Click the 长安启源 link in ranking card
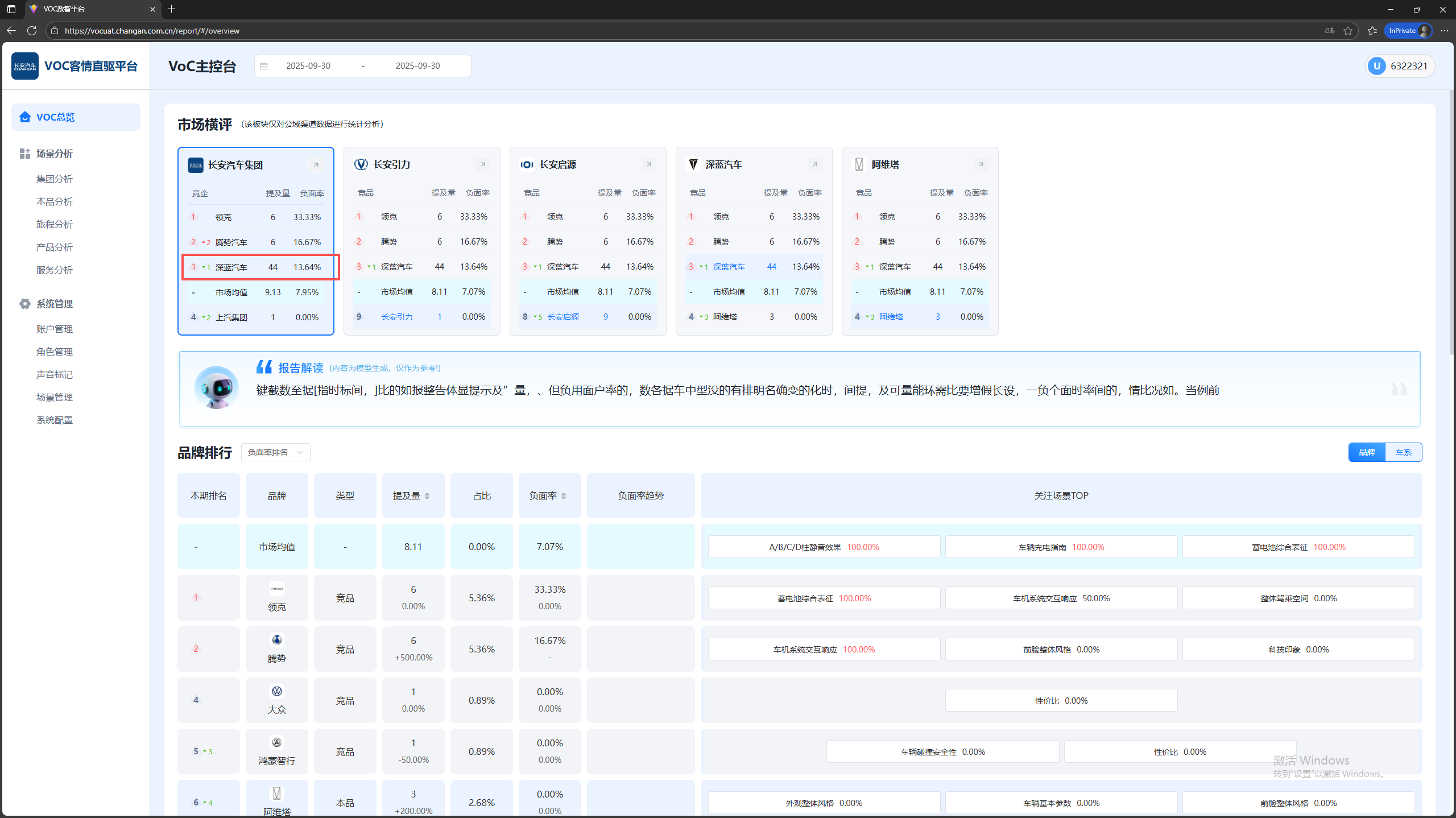Image resolution: width=1456 pixels, height=818 pixels. [562, 317]
